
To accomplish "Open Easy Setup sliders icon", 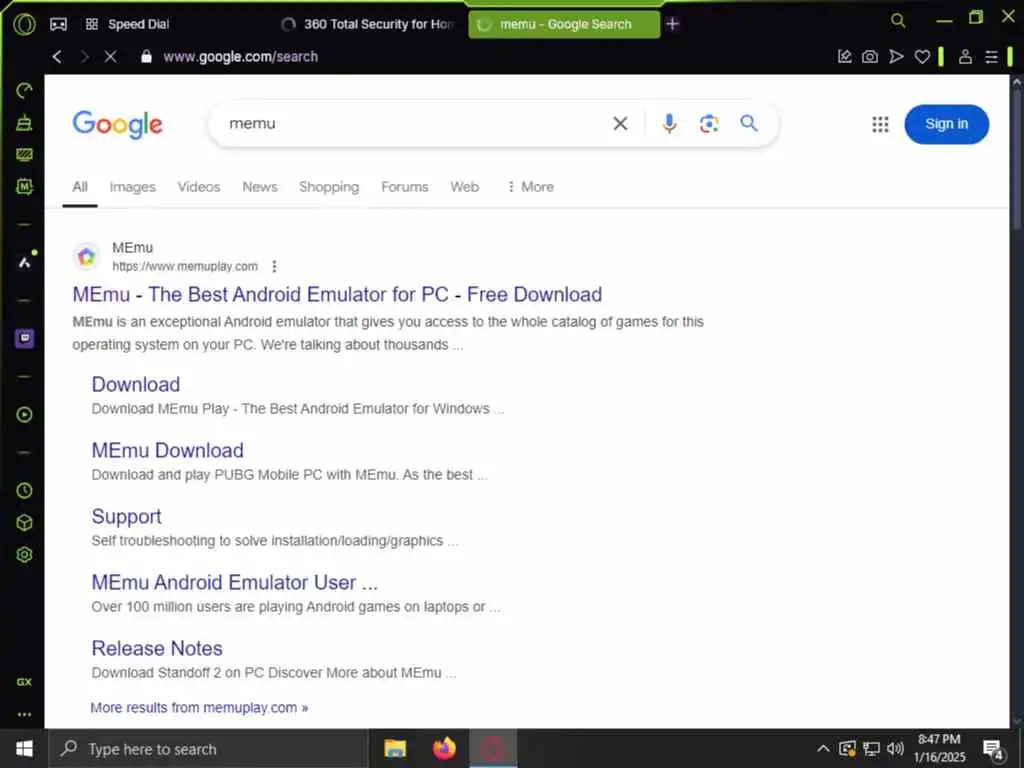I will coord(991,57).
